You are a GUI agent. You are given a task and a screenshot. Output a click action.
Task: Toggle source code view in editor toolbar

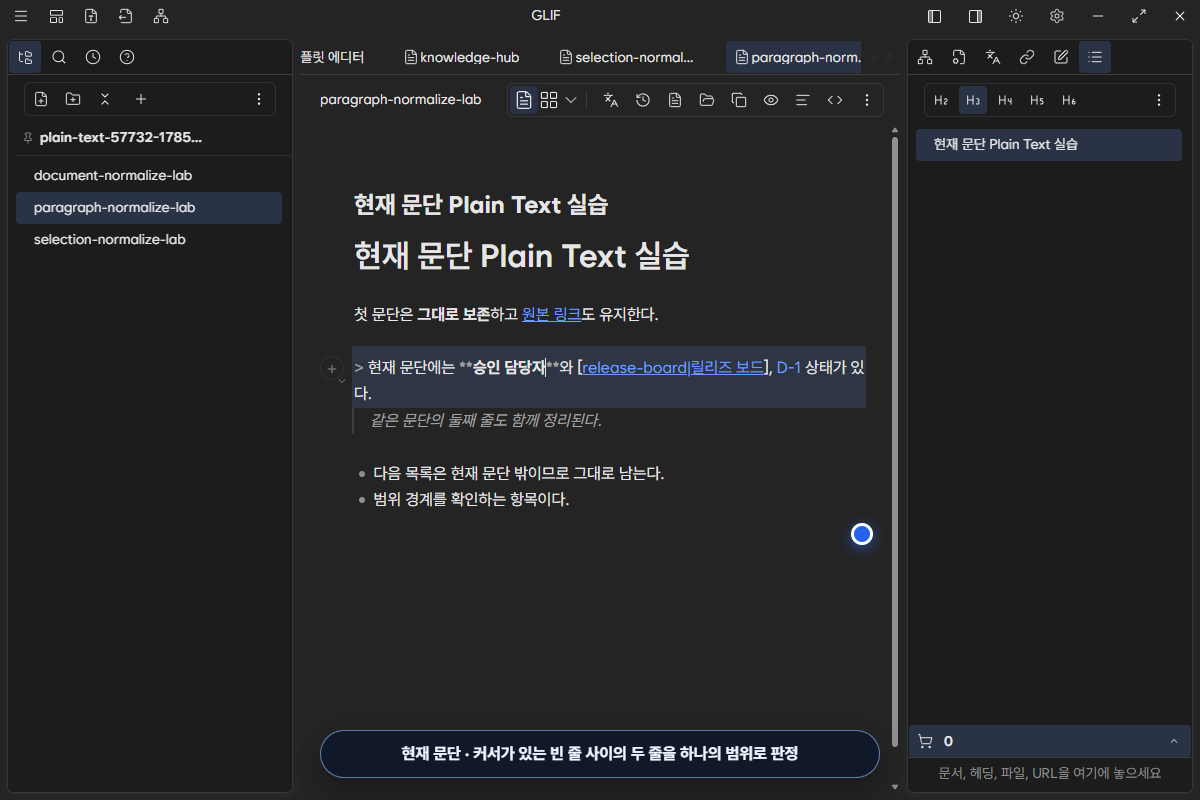tap(835, 100)
